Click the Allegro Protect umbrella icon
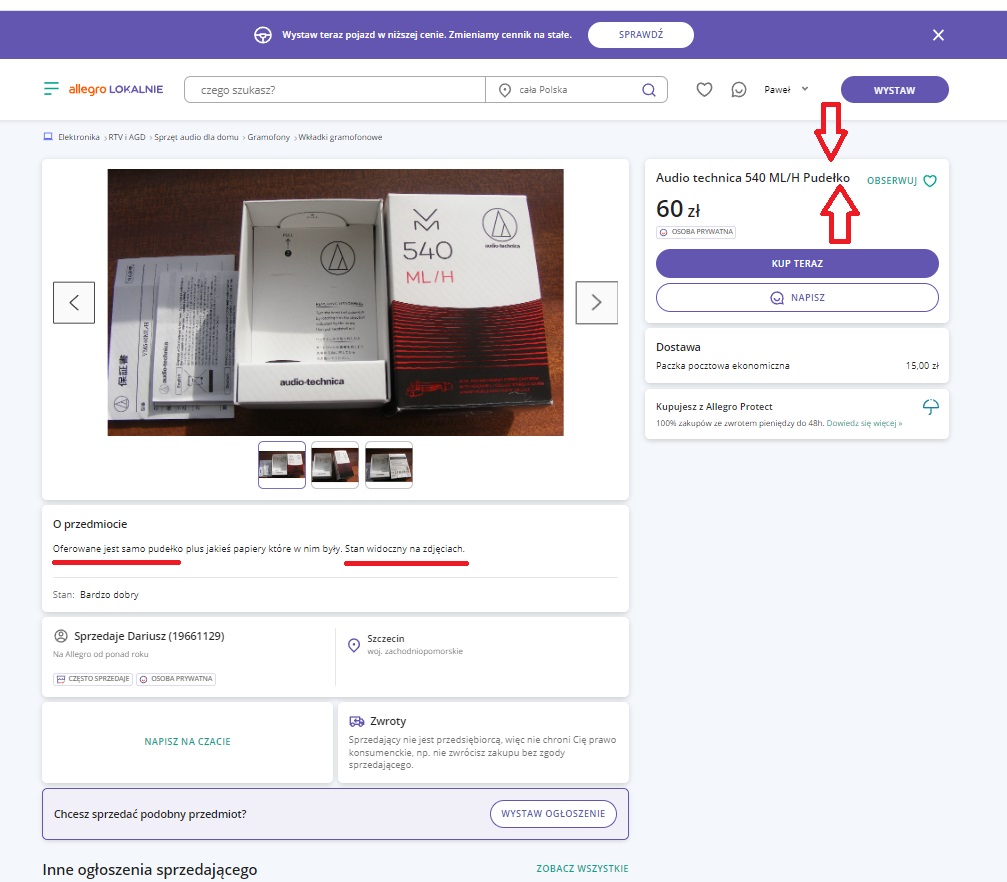The height and width of the screenshot is (882, 1007). [x=931, y=406]
